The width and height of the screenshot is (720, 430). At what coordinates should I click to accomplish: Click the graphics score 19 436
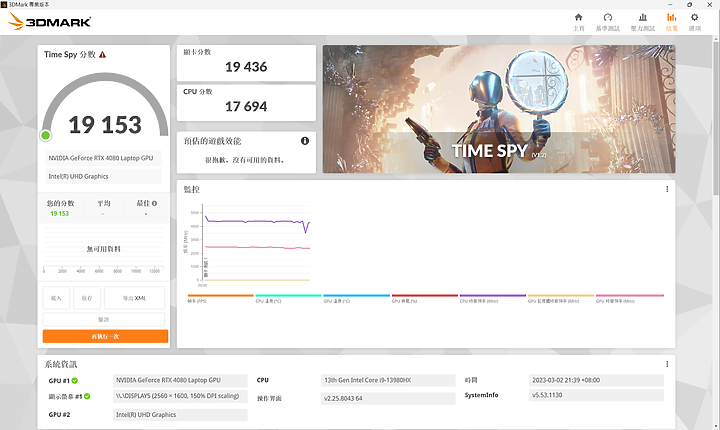click(246, 67)
